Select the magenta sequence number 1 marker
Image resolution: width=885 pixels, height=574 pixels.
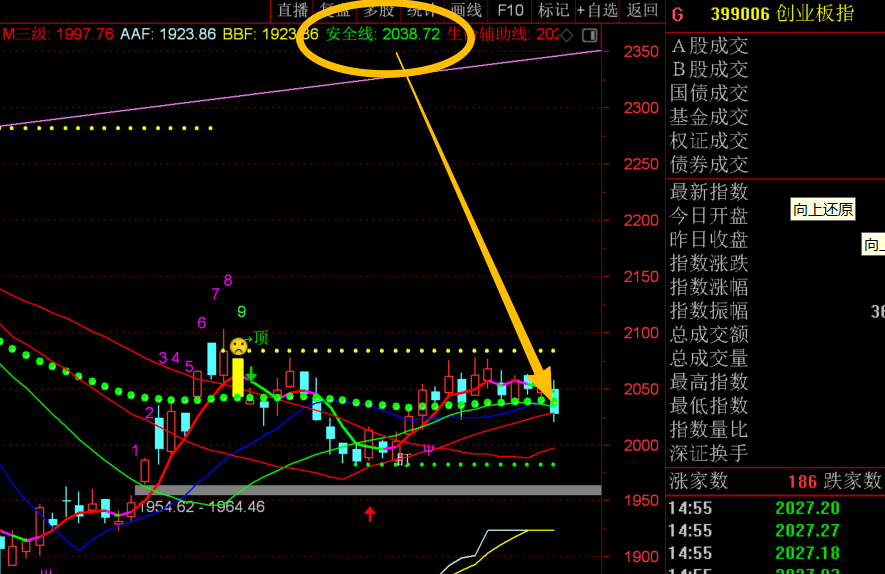coord(135,450)
